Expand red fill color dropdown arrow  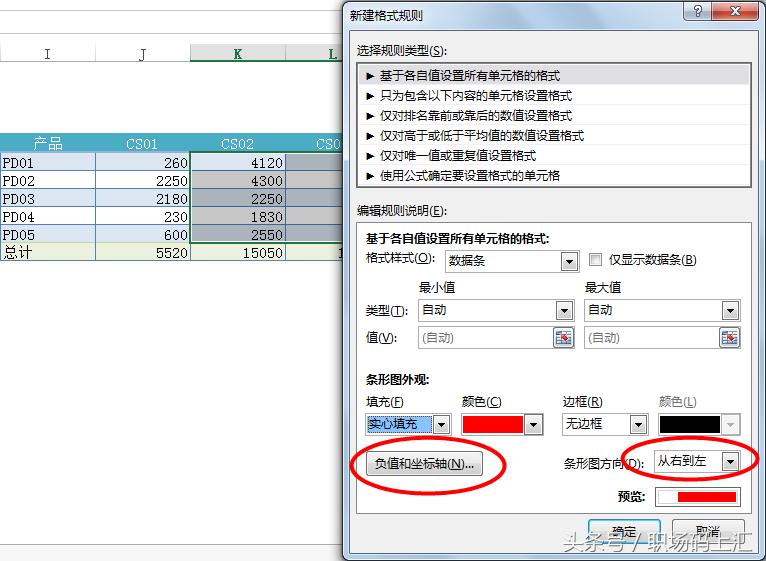pyautogui.click(x=533, y=424)
